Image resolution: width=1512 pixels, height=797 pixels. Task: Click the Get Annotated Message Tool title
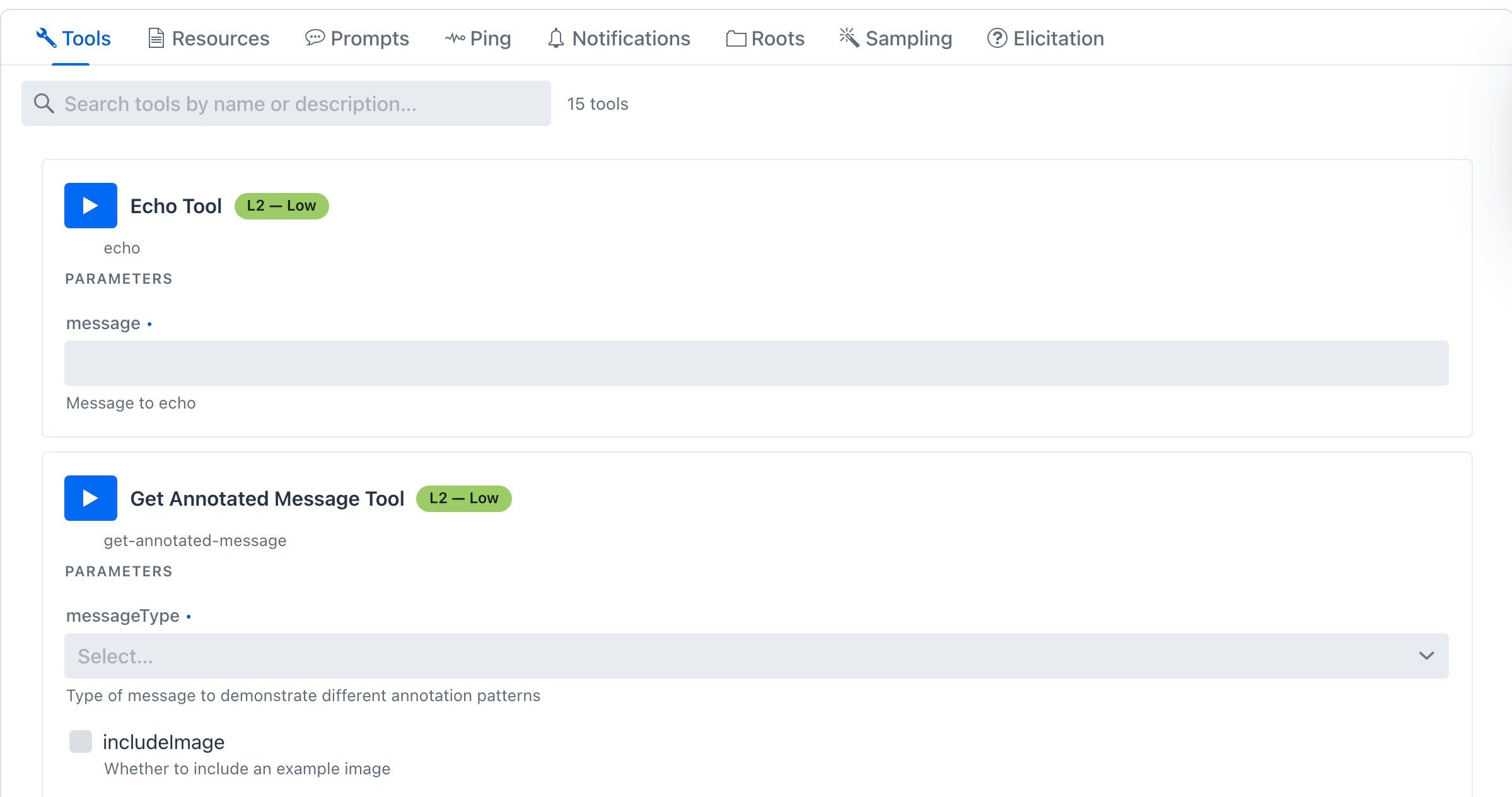coord(267,499)
